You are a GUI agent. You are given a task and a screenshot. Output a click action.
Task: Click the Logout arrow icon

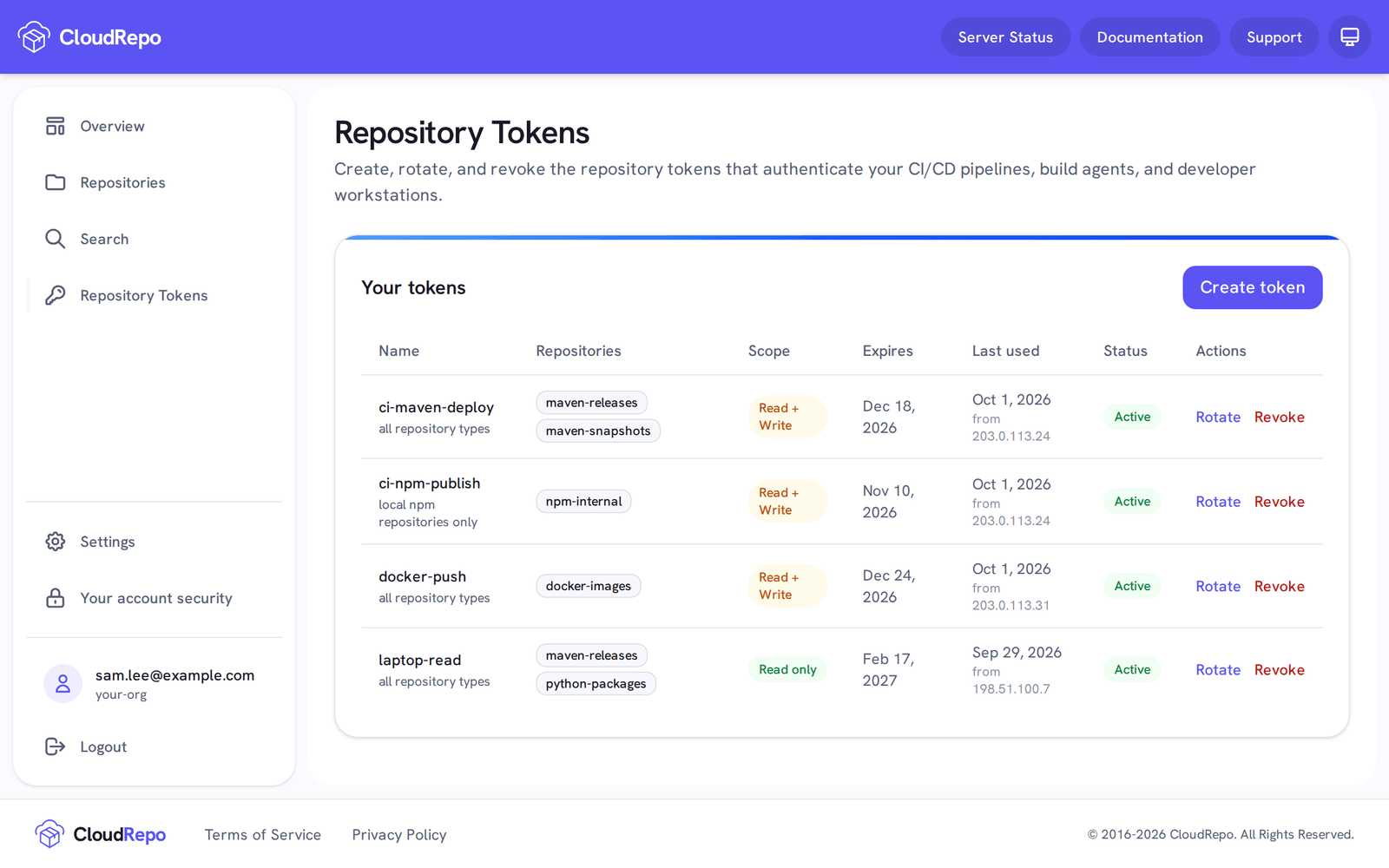pyautogui.click(x=56, y=746)
